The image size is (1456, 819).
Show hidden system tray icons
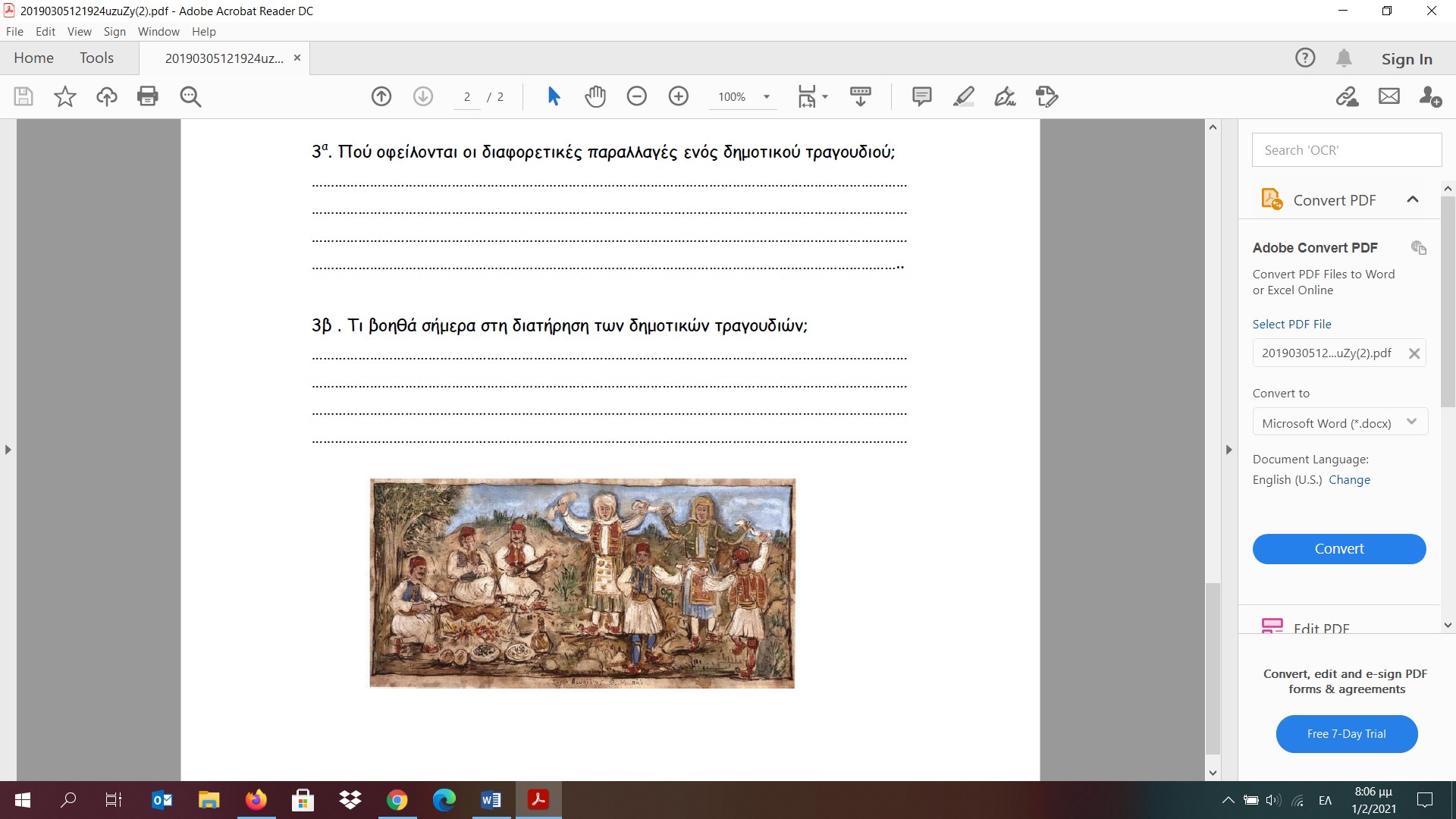click(x=1228, y=800)
